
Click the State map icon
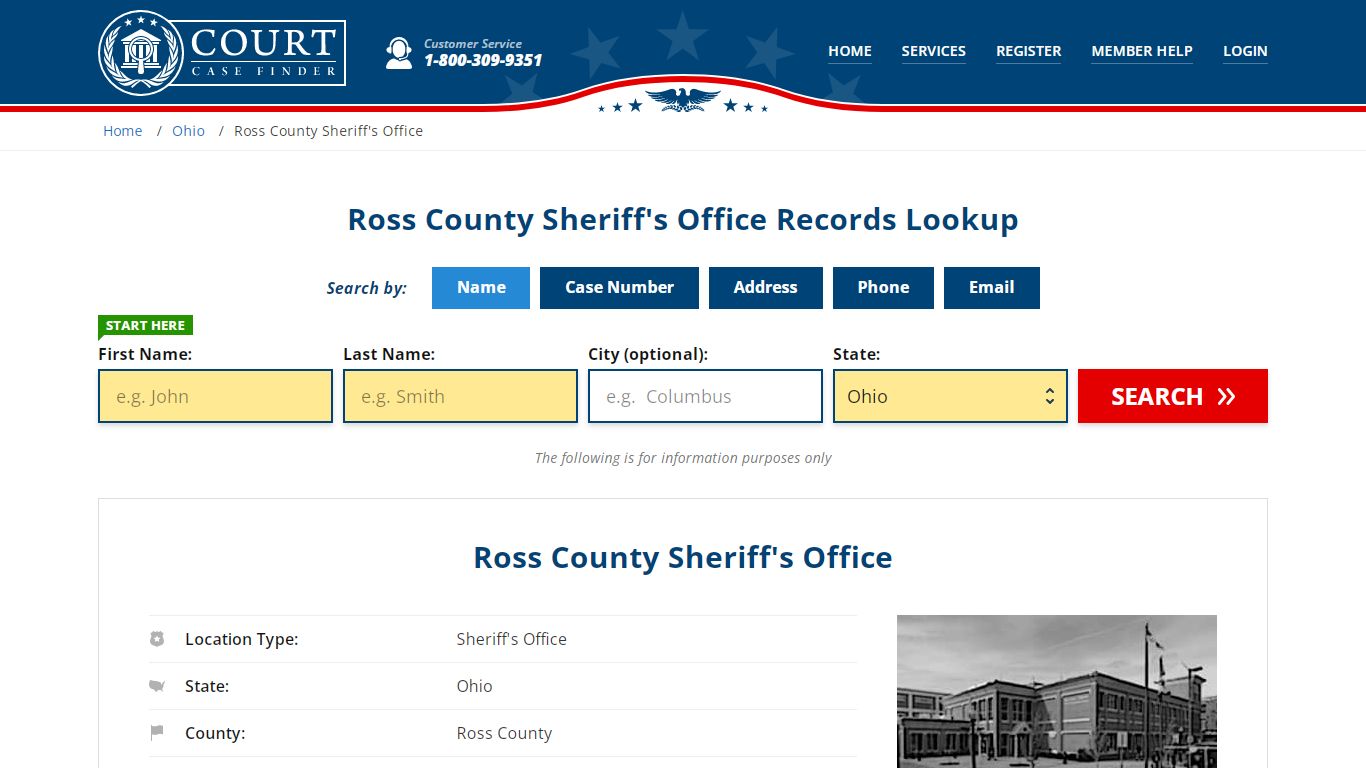(157, 685)
